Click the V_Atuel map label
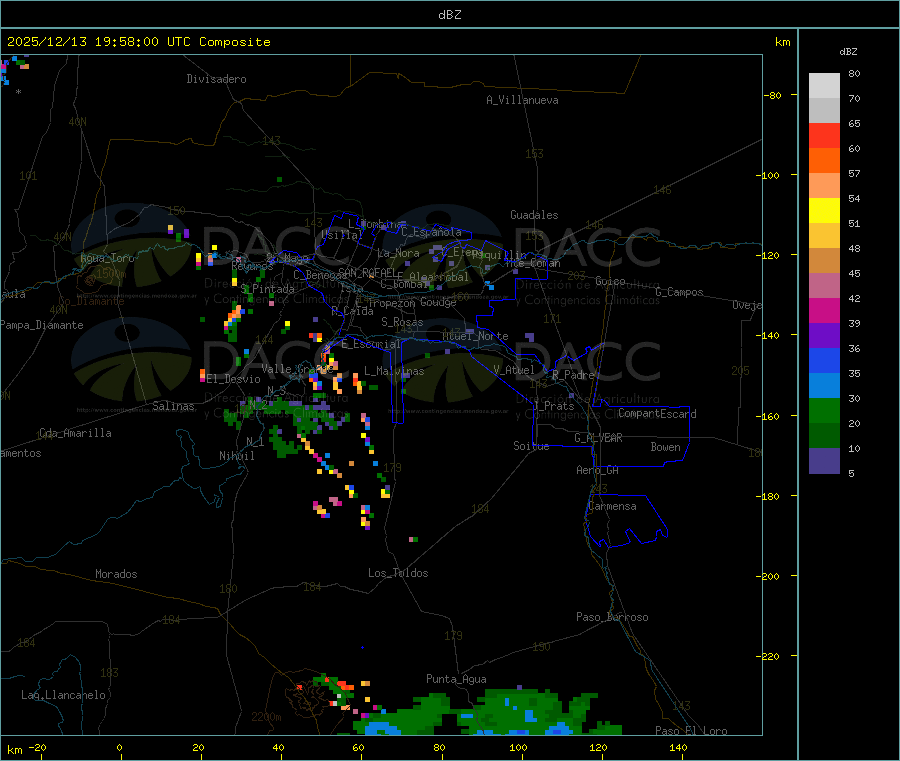 (514, 370)
